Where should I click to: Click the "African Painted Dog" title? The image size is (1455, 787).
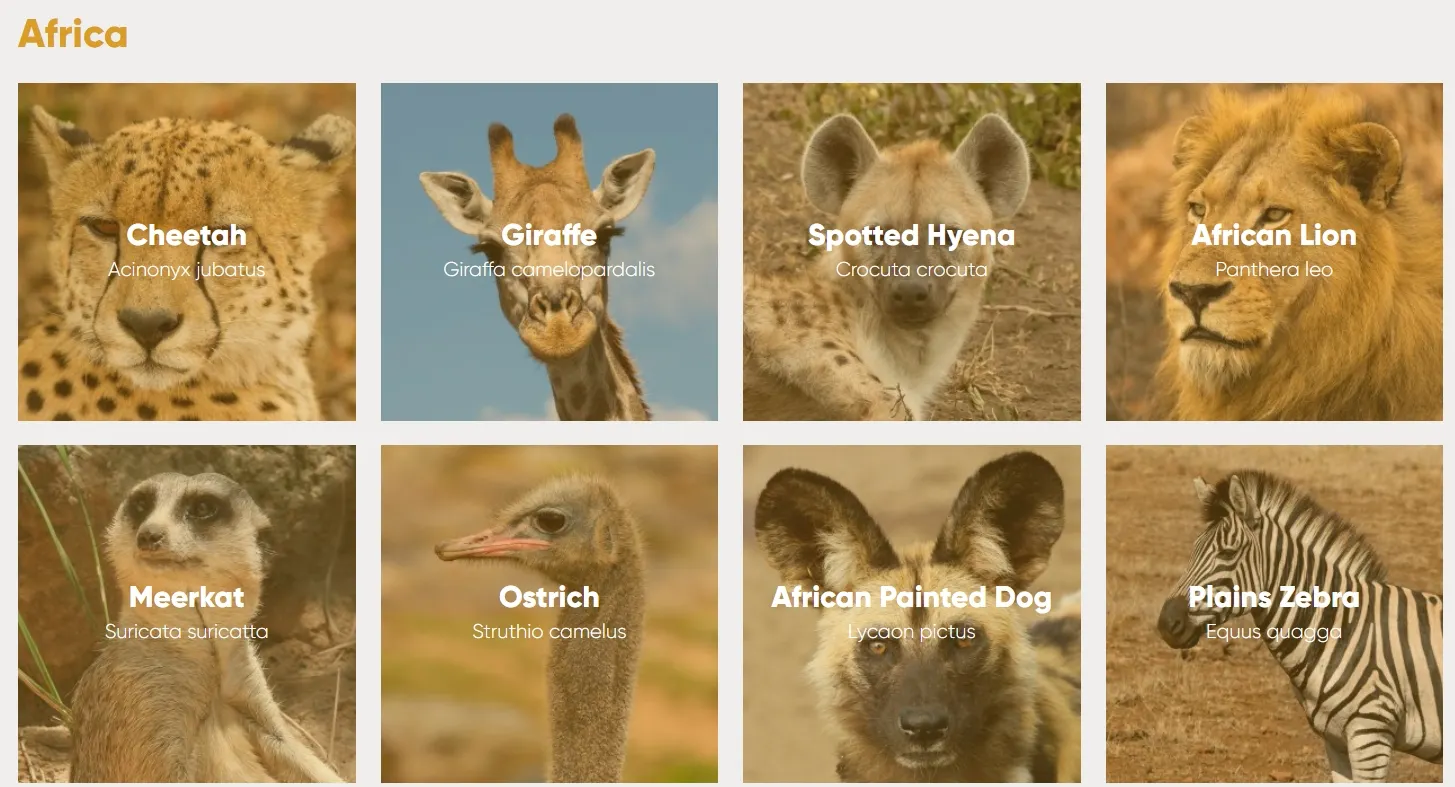tap(911, 597)
